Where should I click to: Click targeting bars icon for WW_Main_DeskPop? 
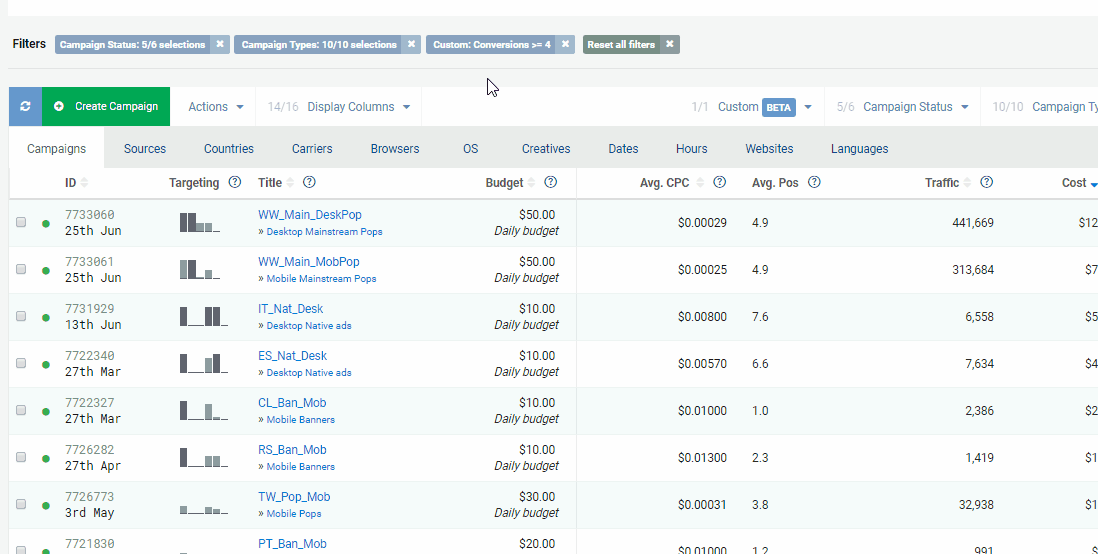pos(200,223)
